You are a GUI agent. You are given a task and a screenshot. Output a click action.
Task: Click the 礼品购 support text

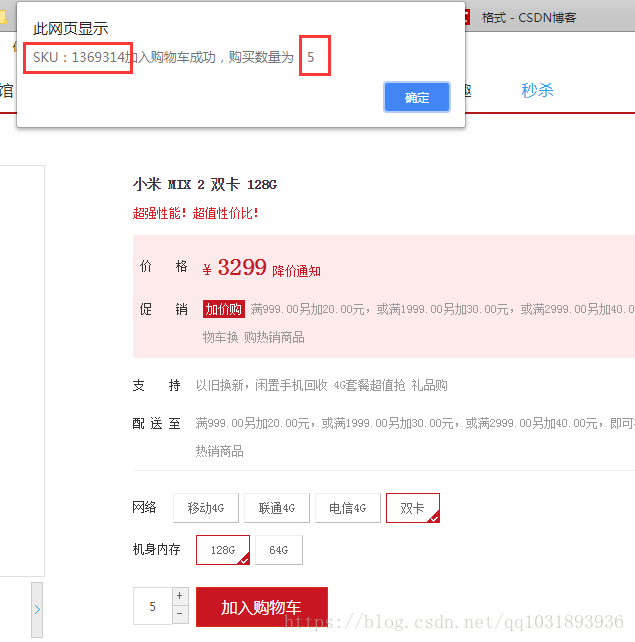coord(429,385)
